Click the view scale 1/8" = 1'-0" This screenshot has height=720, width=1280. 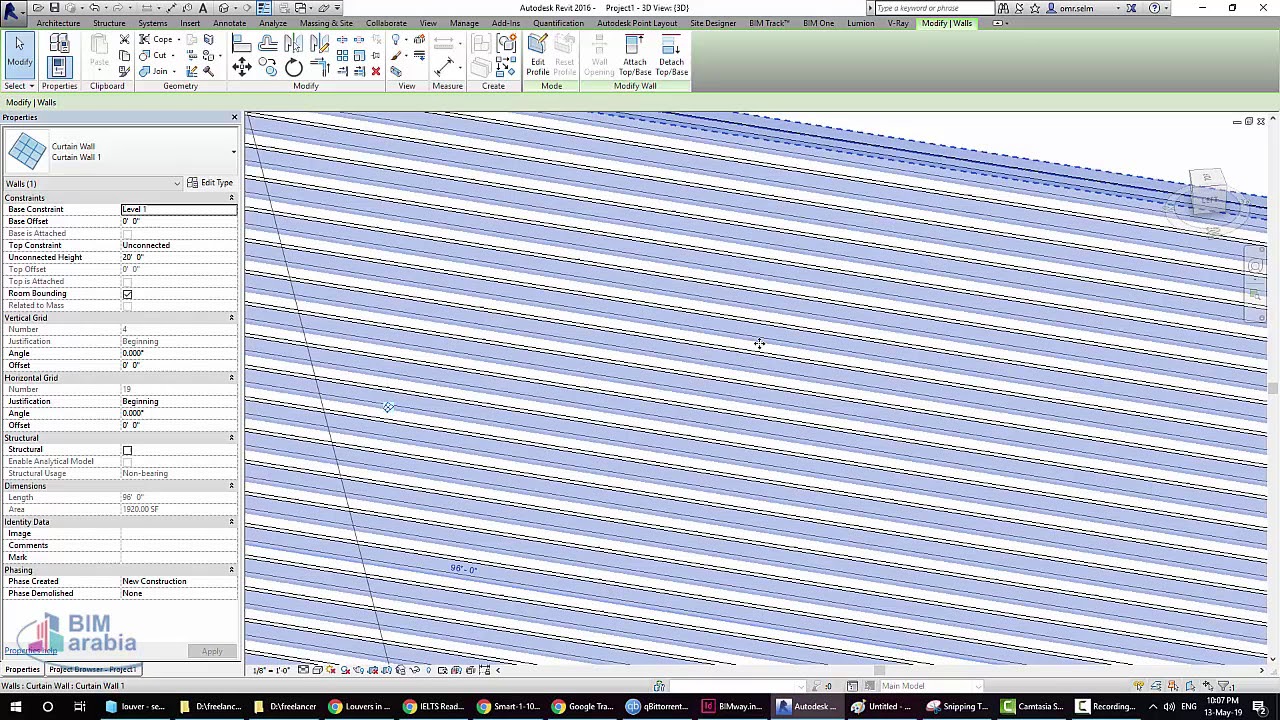click(271, 670)
